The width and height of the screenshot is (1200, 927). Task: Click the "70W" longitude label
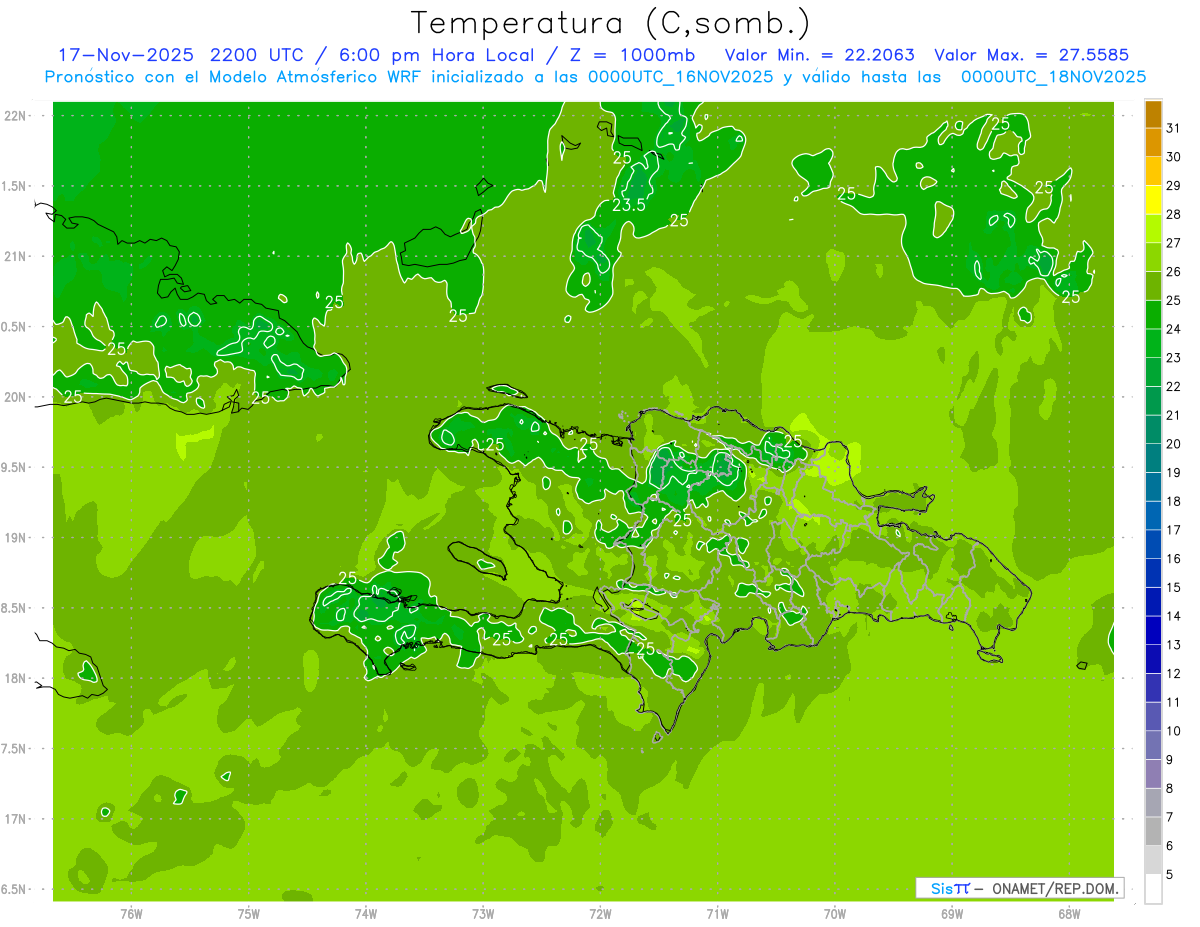pos(835,914)
